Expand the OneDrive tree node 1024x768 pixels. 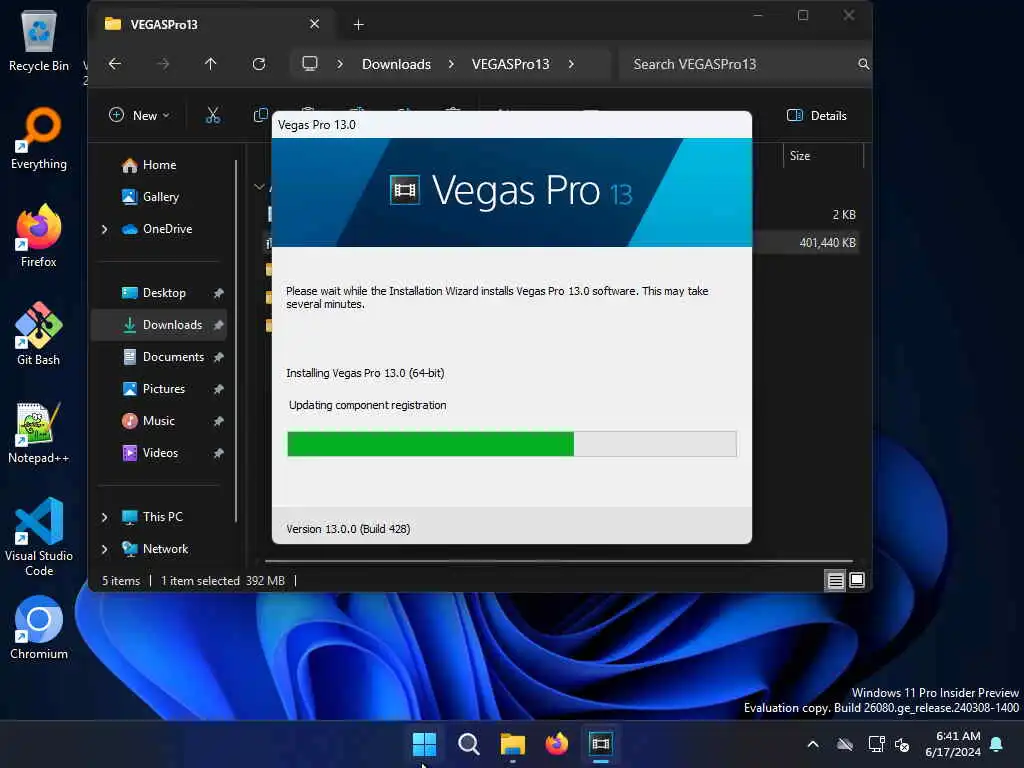(104, 229)
